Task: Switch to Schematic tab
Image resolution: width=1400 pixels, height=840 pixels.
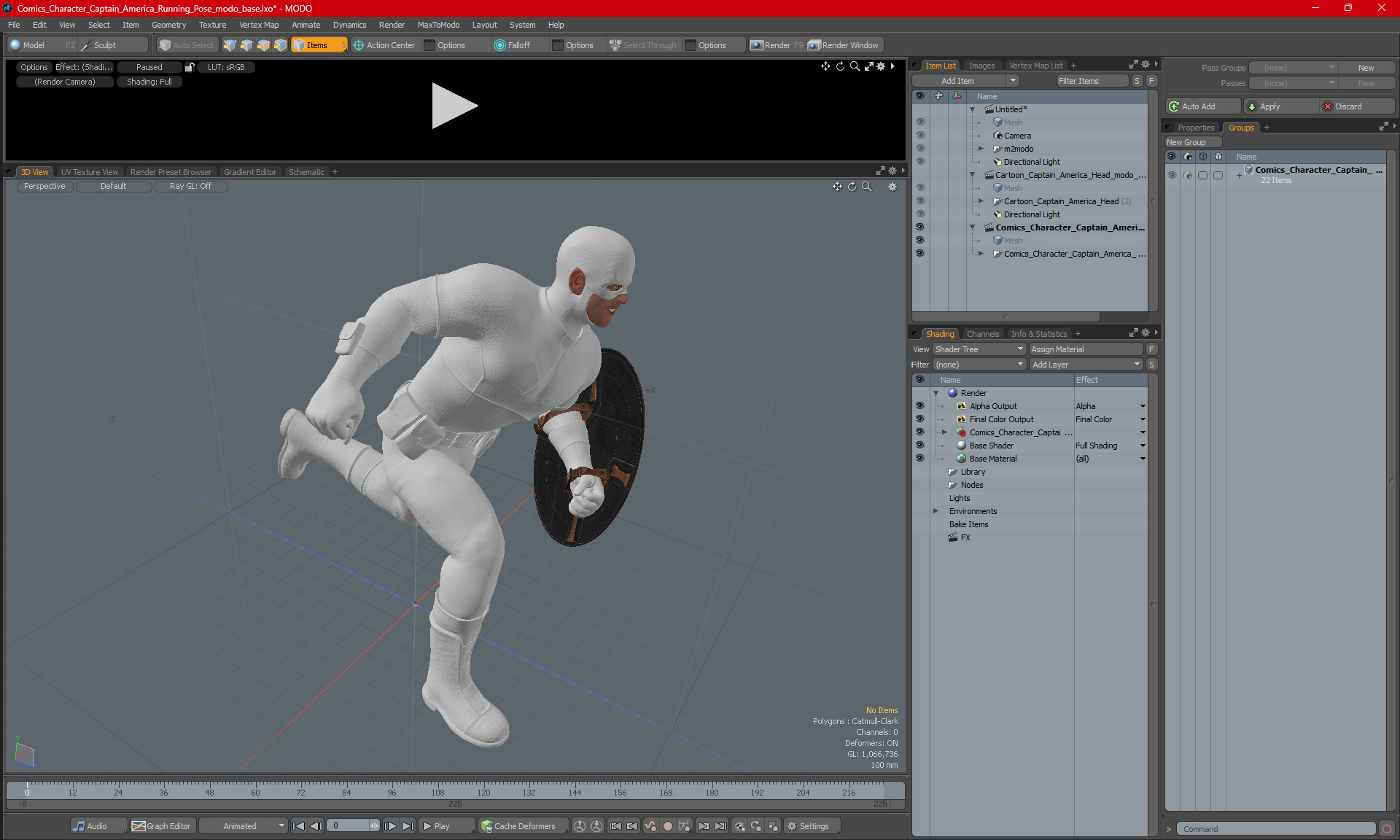Action: [x=306, y=172]
